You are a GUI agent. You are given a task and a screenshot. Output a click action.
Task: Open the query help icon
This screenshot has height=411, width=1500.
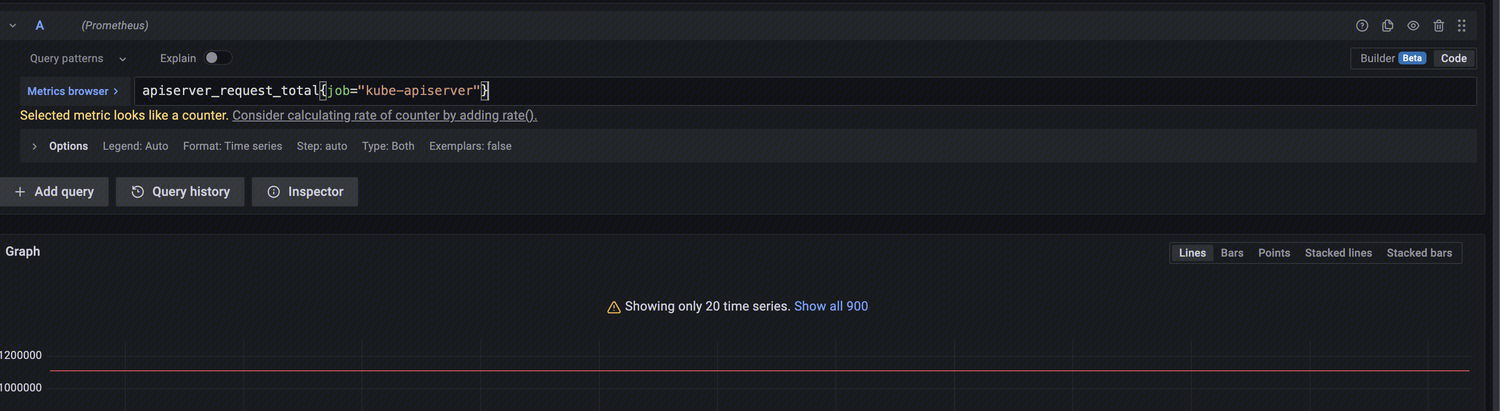[x=1362, y=26]
